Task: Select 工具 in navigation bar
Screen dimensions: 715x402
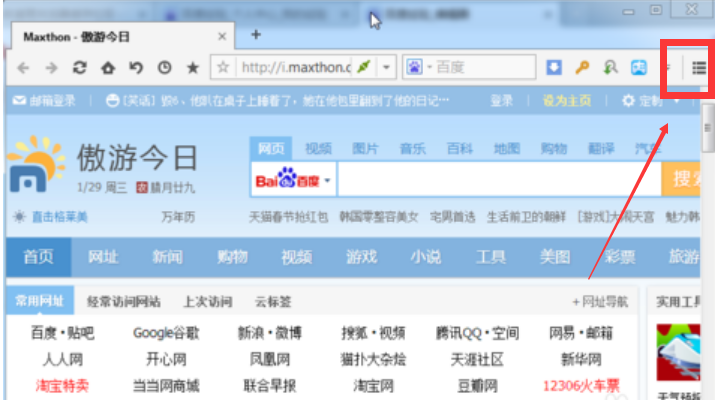Action: 491,257
